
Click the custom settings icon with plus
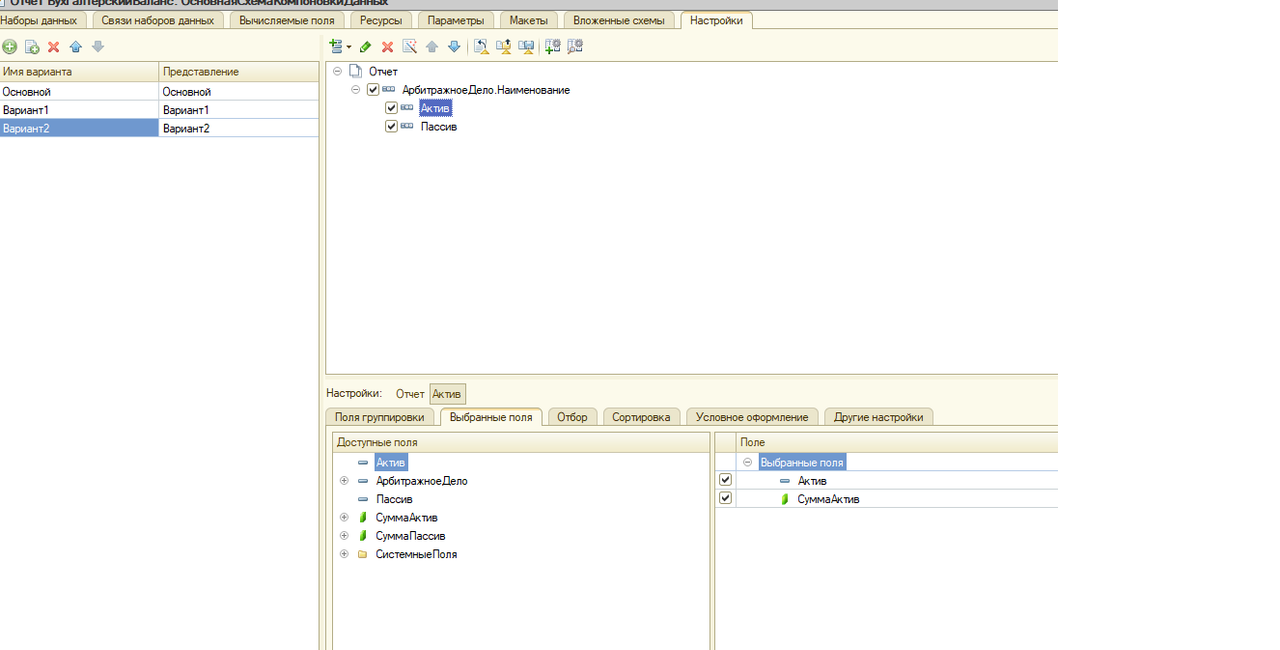[552, 46]
